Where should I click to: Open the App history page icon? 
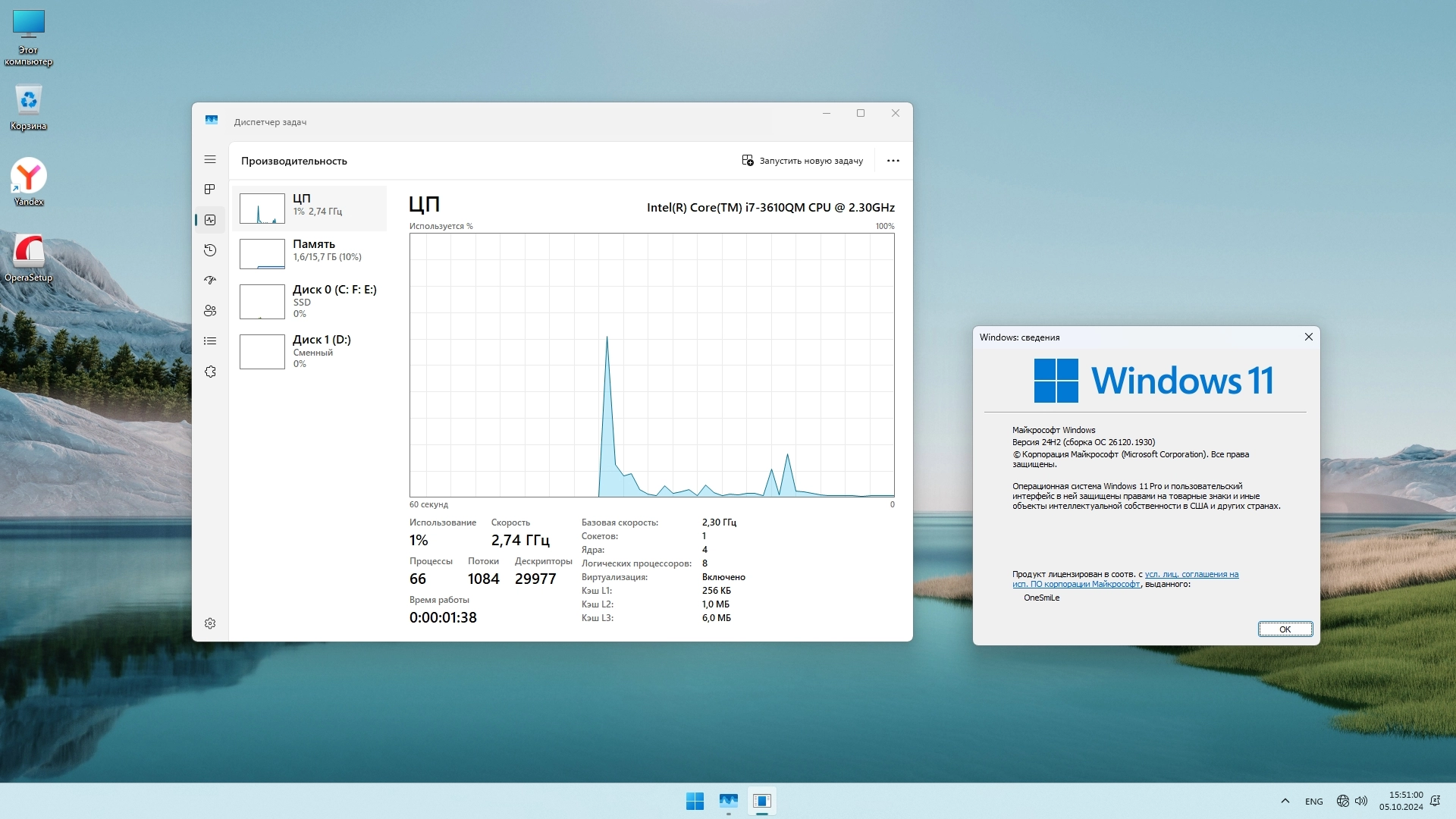(x=210, y=250)
